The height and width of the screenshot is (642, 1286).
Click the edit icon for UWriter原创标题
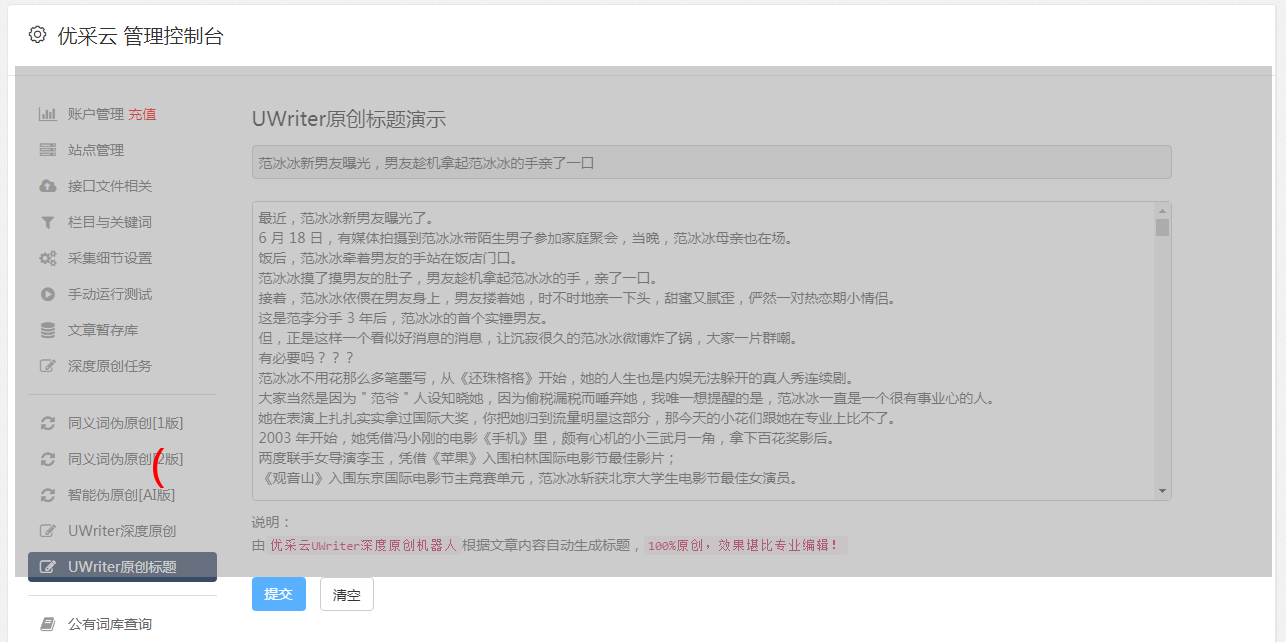click(47, 567)
